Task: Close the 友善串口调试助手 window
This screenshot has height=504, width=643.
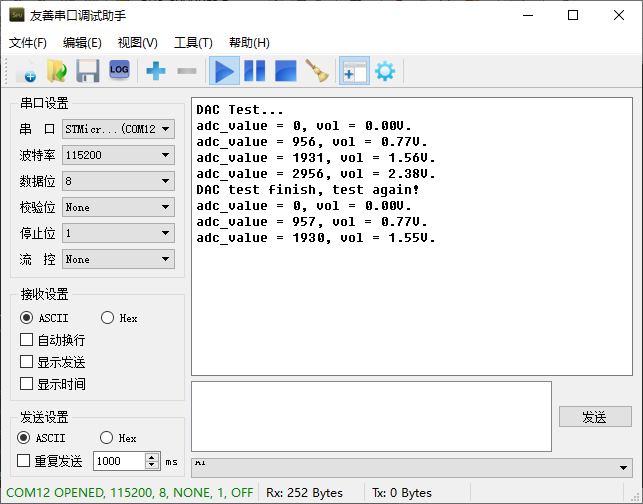Action: point(619,15)
